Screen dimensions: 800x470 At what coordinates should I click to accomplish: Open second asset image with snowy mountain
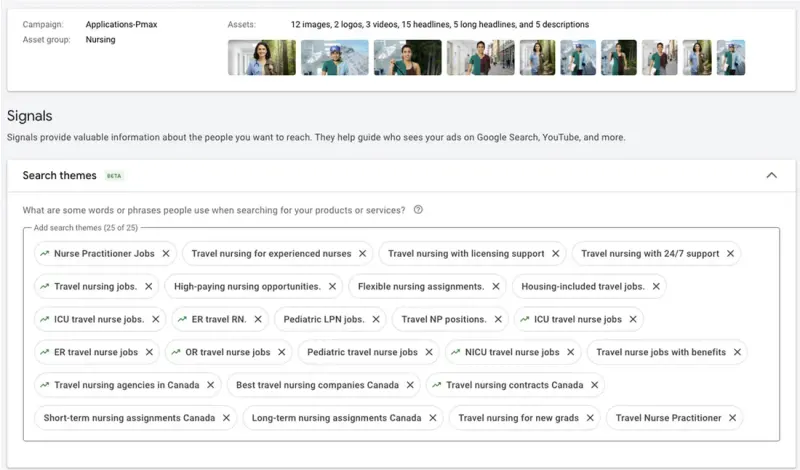335,58
